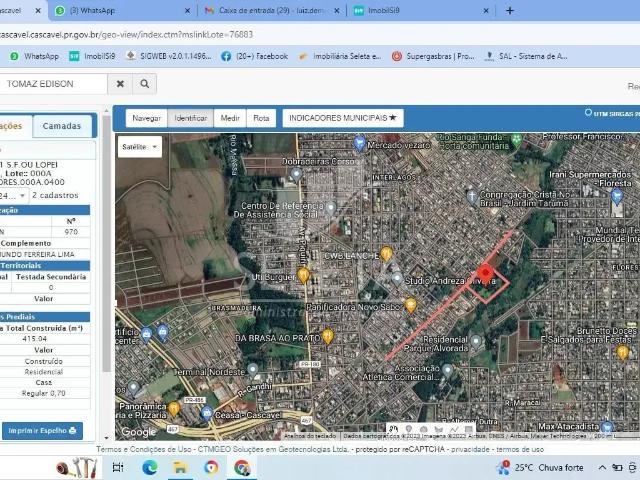Open the Satélite basemap dropdown
Screen dimensions: 640x480
[140, 147]
